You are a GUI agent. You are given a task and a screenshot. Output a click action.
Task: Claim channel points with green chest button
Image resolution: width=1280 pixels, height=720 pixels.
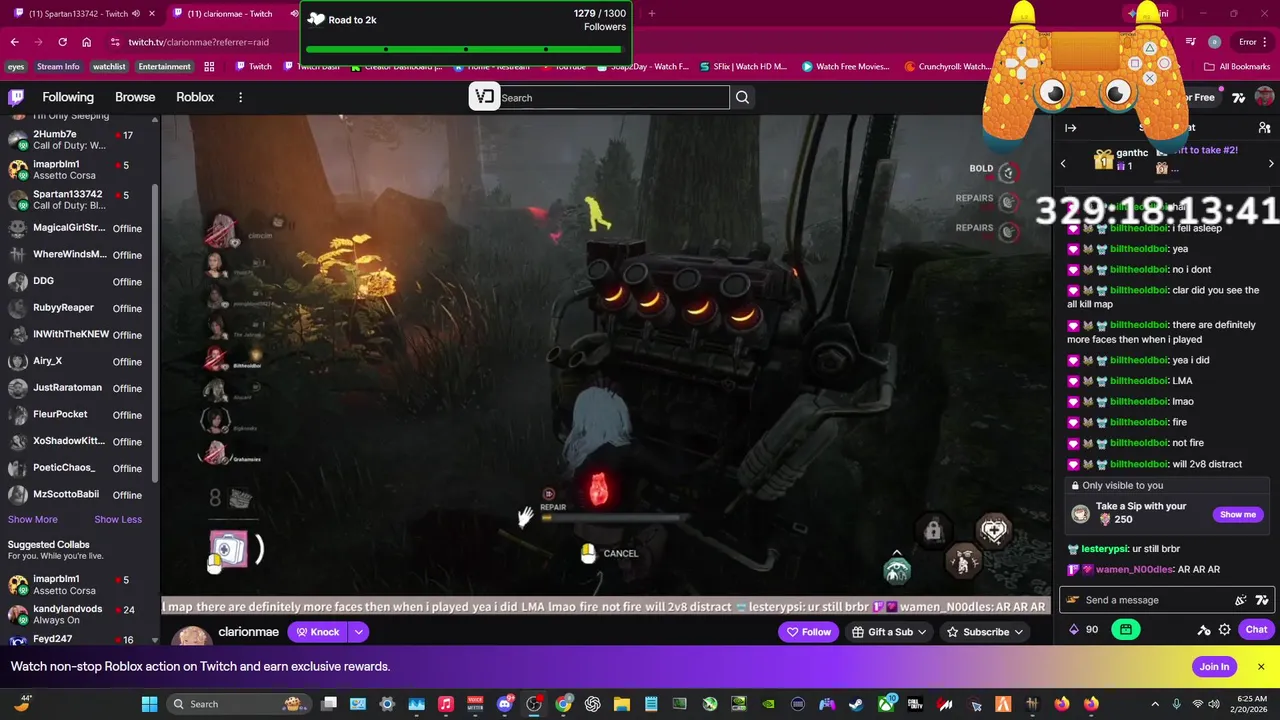coord(1125,629)
